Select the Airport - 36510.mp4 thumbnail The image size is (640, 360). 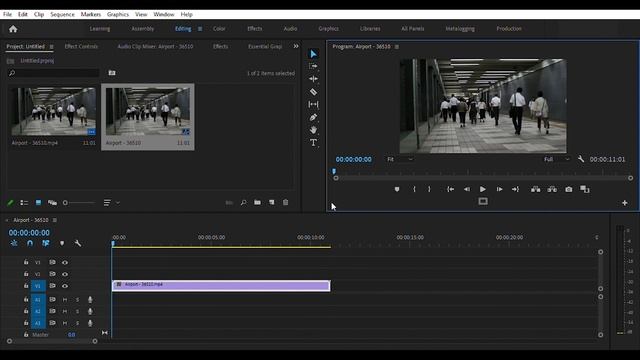click(54, 111)
